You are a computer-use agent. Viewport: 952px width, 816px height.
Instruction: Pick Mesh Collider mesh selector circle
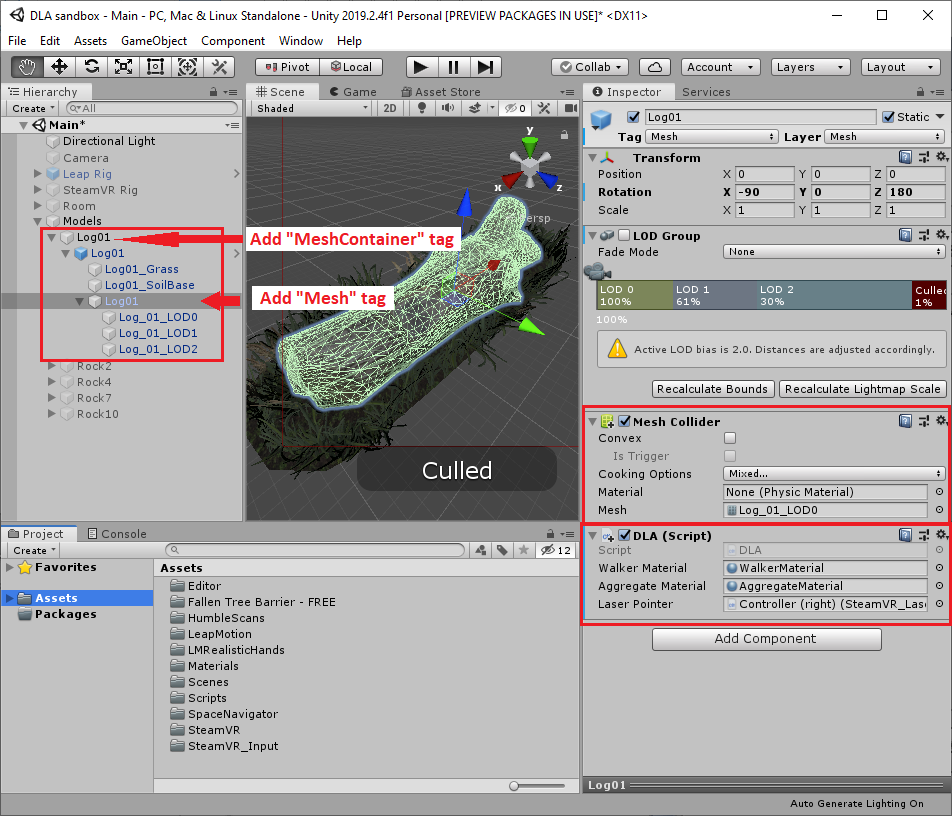pos(939,510)
